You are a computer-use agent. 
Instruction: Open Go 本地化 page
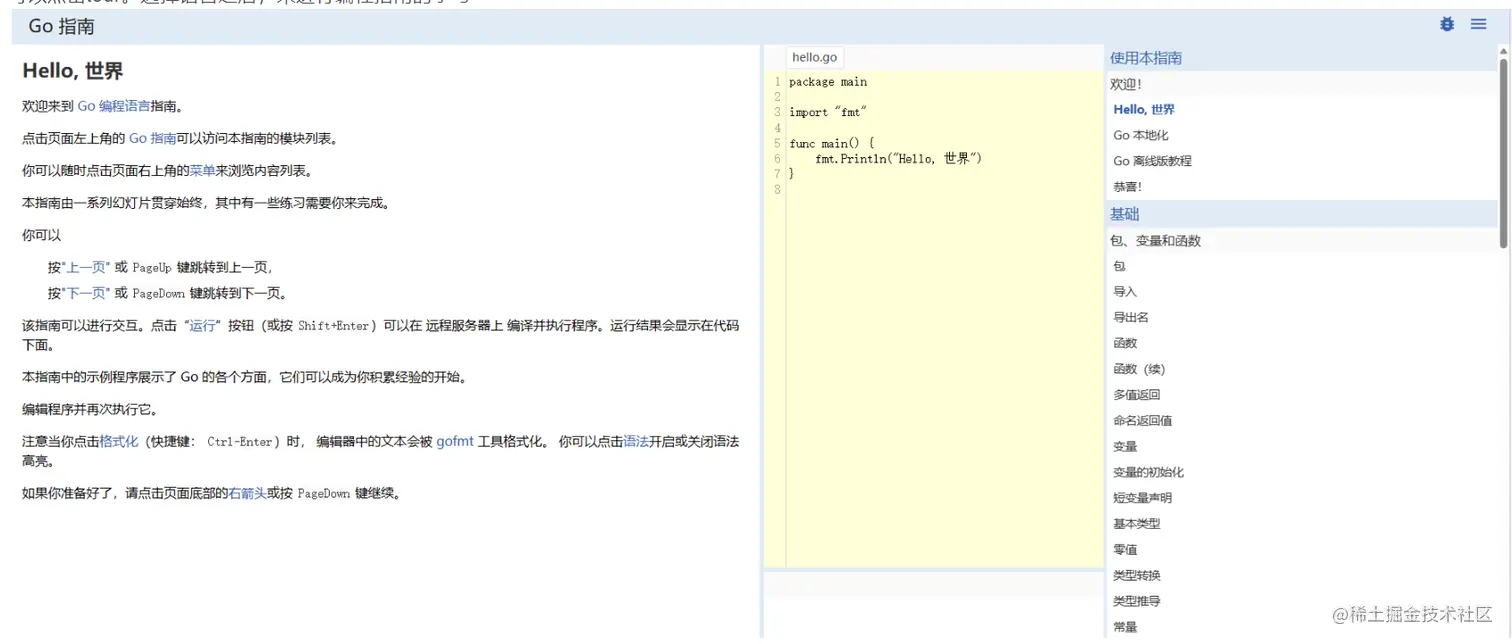coord(1141,135)
